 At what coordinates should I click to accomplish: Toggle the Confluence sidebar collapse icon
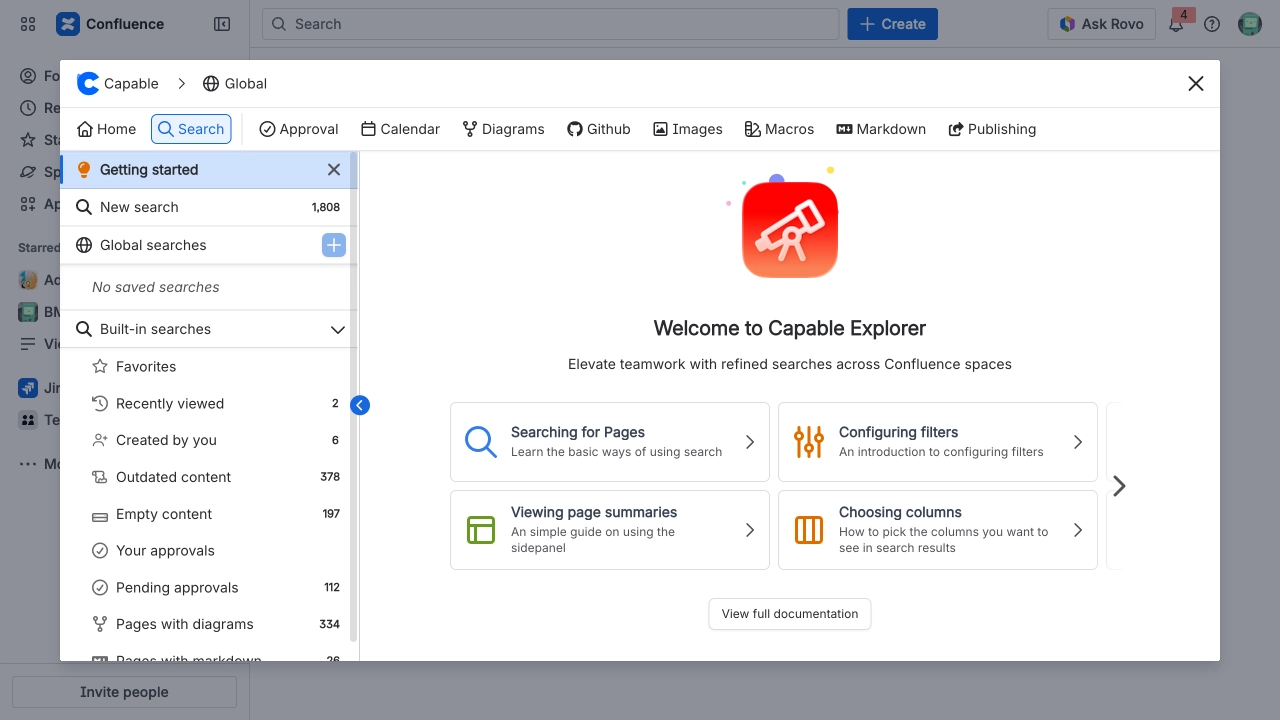tap(222, 24)
